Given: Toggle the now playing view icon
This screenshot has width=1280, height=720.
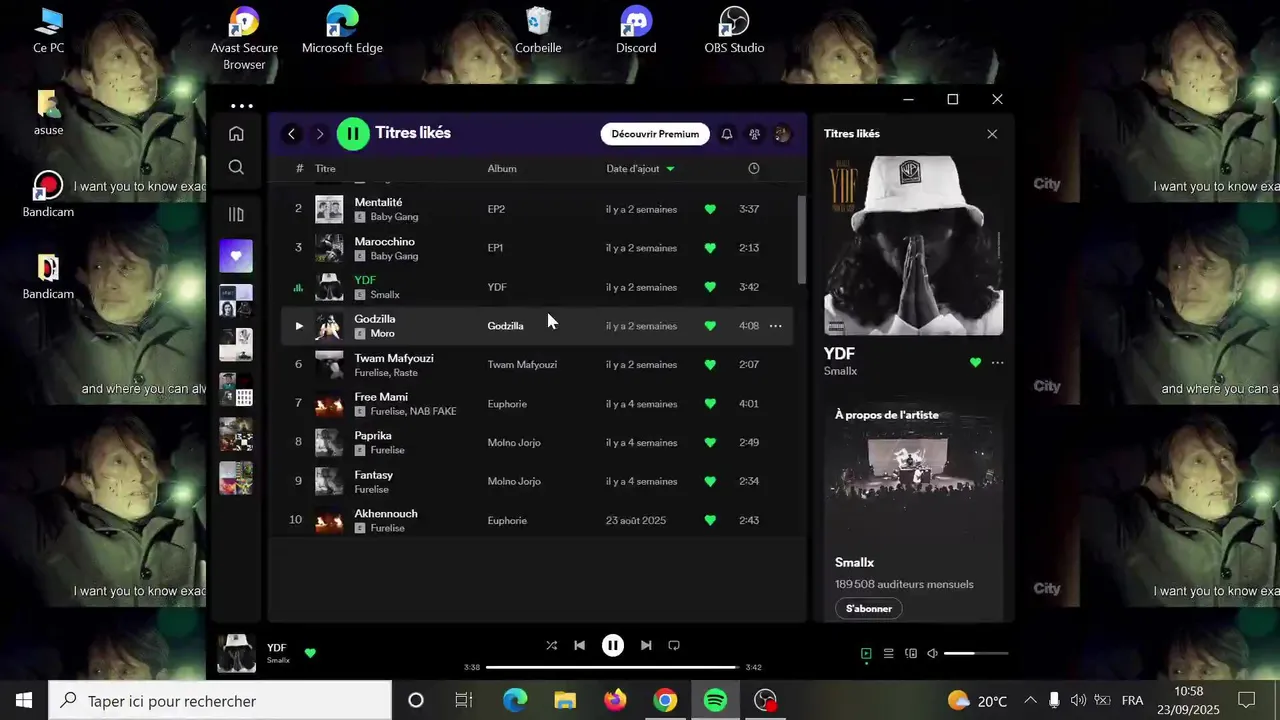Looking at the screenshot, I should [867, 654].
